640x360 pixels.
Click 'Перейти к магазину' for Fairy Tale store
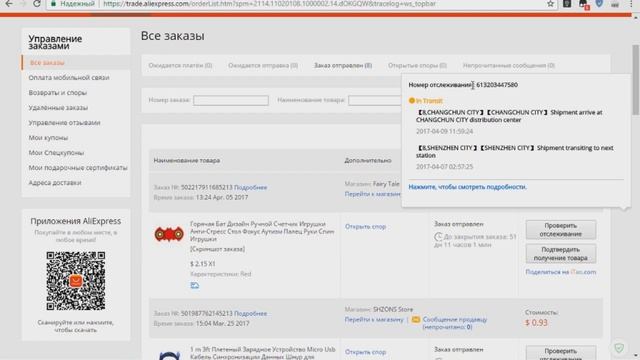coord(373,194)
